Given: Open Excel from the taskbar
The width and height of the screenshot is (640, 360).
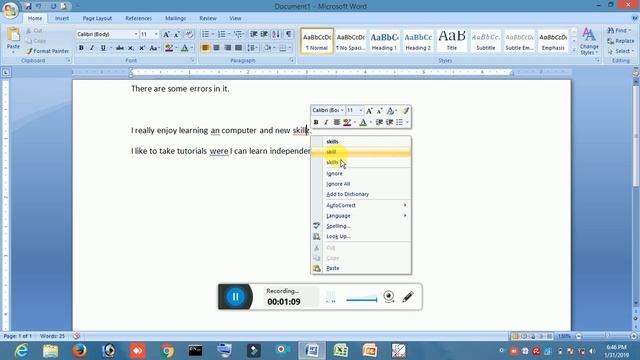Looking at the screenshot, I should pos(340,351).
